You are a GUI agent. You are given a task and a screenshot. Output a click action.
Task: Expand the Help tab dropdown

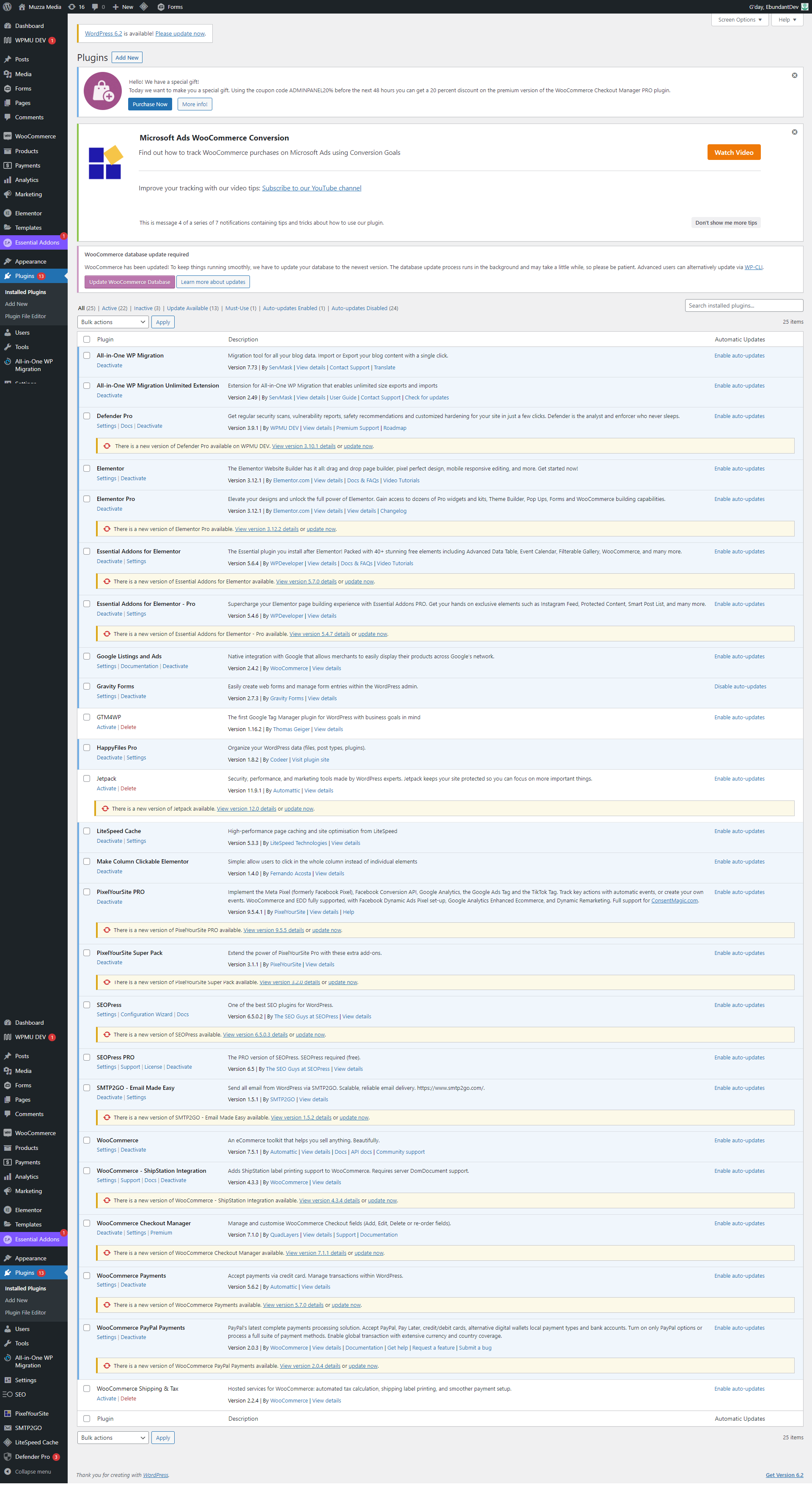(x=787, y=19)
